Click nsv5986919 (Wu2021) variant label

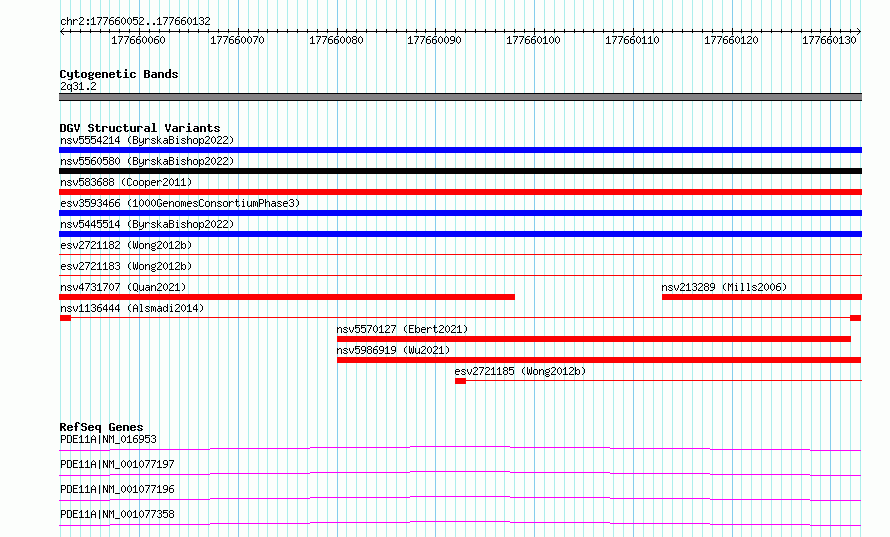point(393,350)
